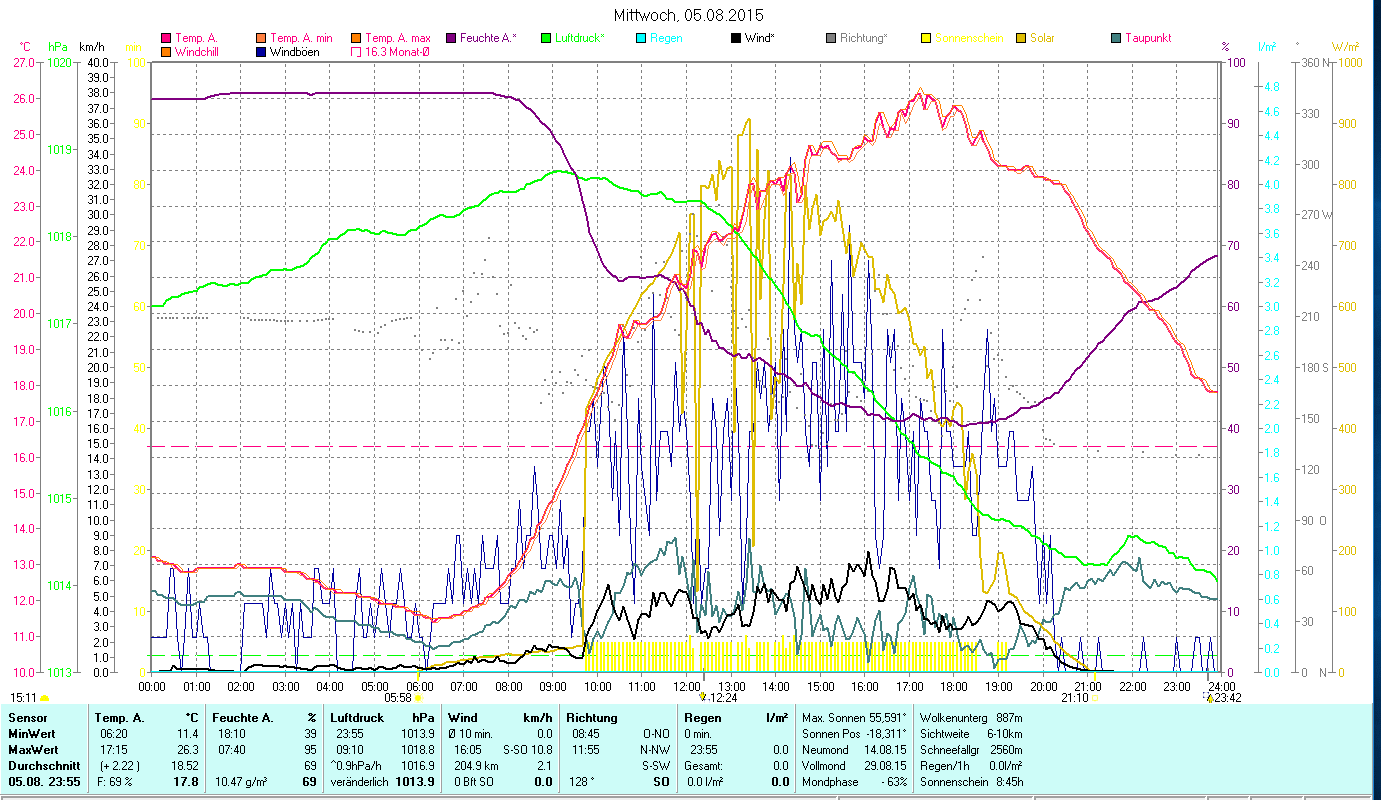Click the Sonnenschein legend label
This screenshot has height=800, width=1381.
point(969,38)
